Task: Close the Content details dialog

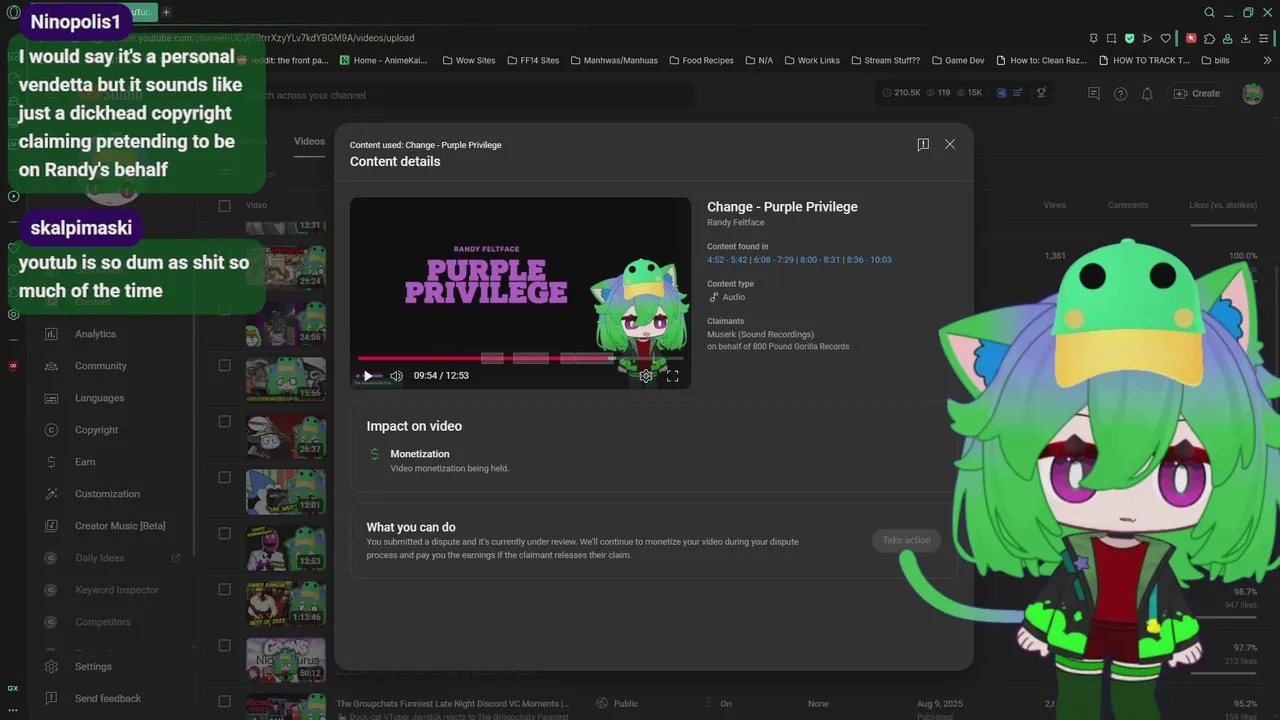Action: tap(950, 144)
